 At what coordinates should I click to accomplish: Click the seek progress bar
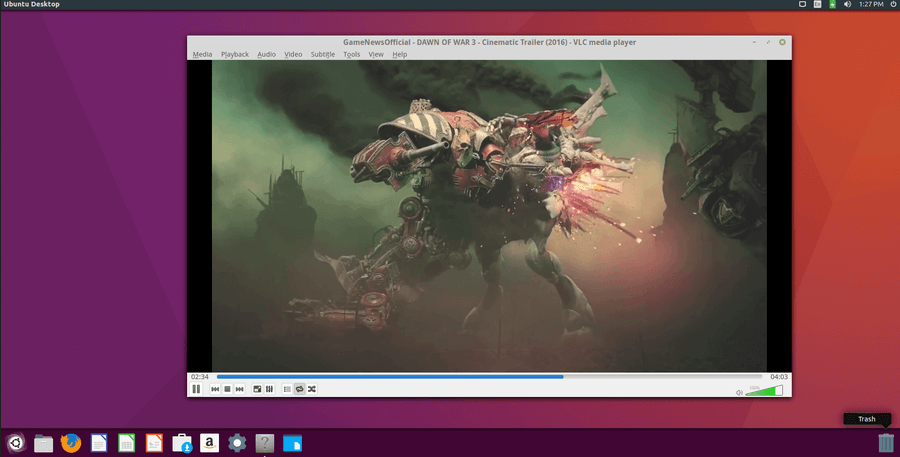point(489,377)
